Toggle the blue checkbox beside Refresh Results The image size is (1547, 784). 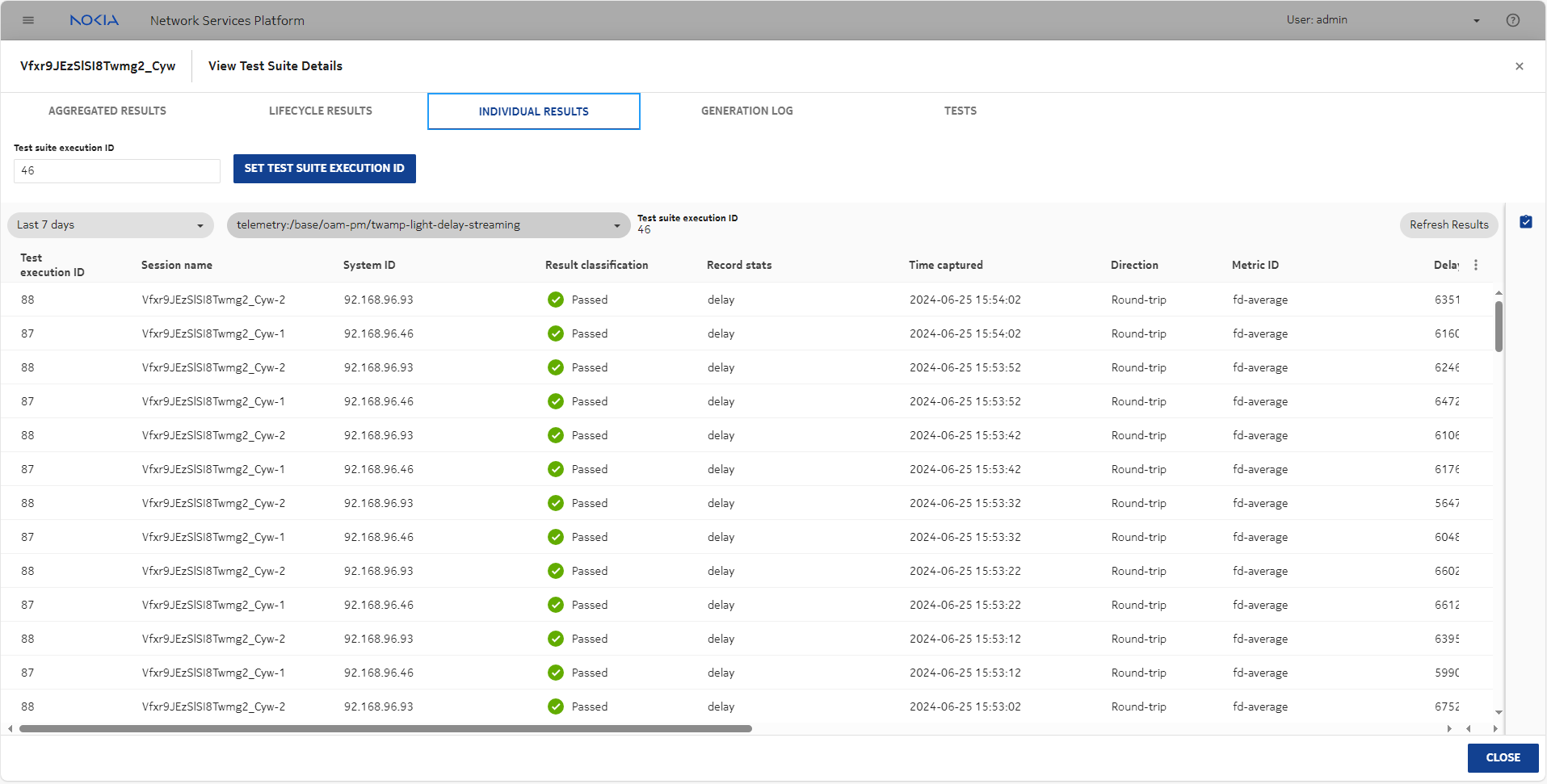tap(1525, 222)
